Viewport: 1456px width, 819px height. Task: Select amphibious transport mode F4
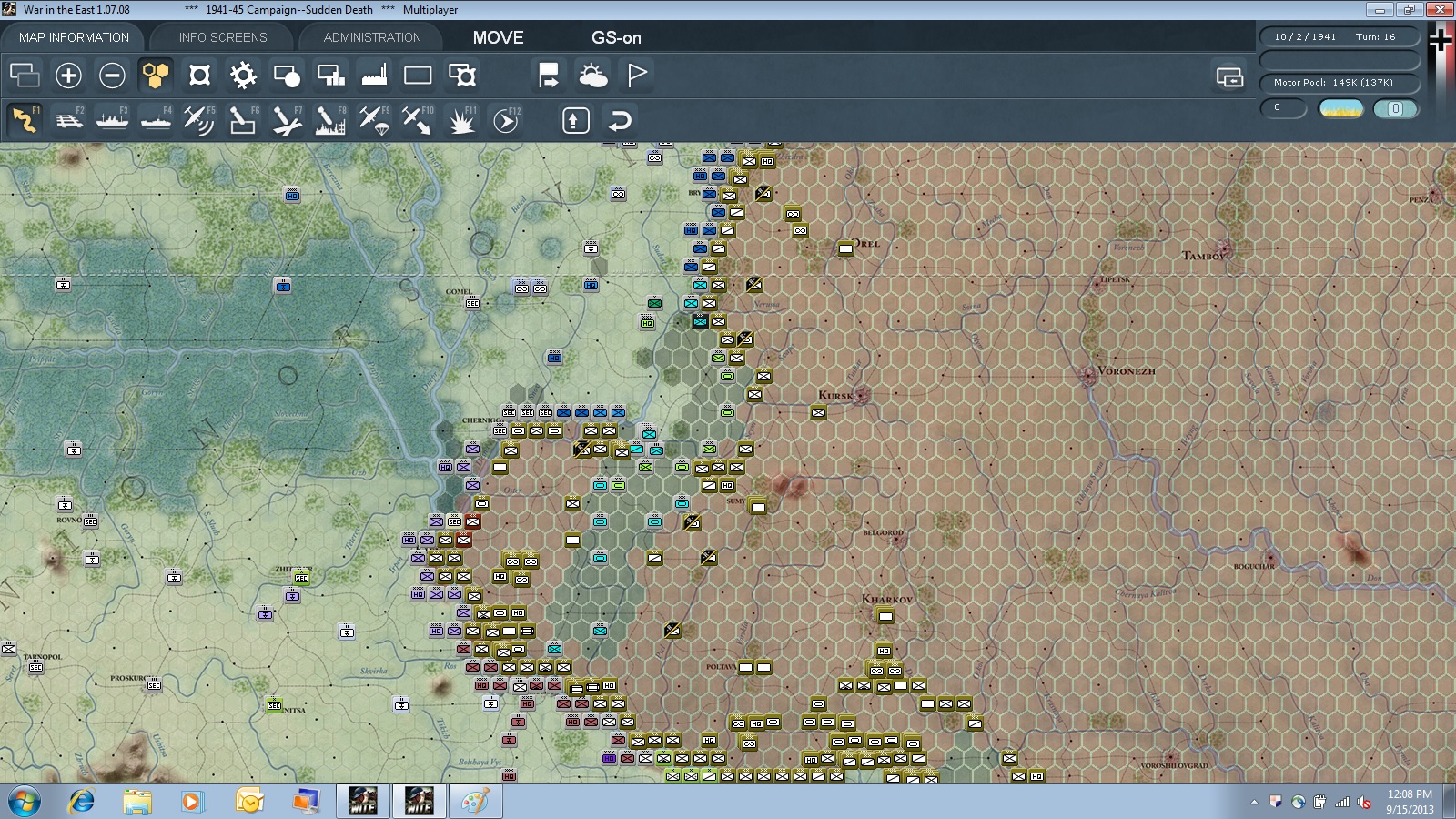point(156,120)
